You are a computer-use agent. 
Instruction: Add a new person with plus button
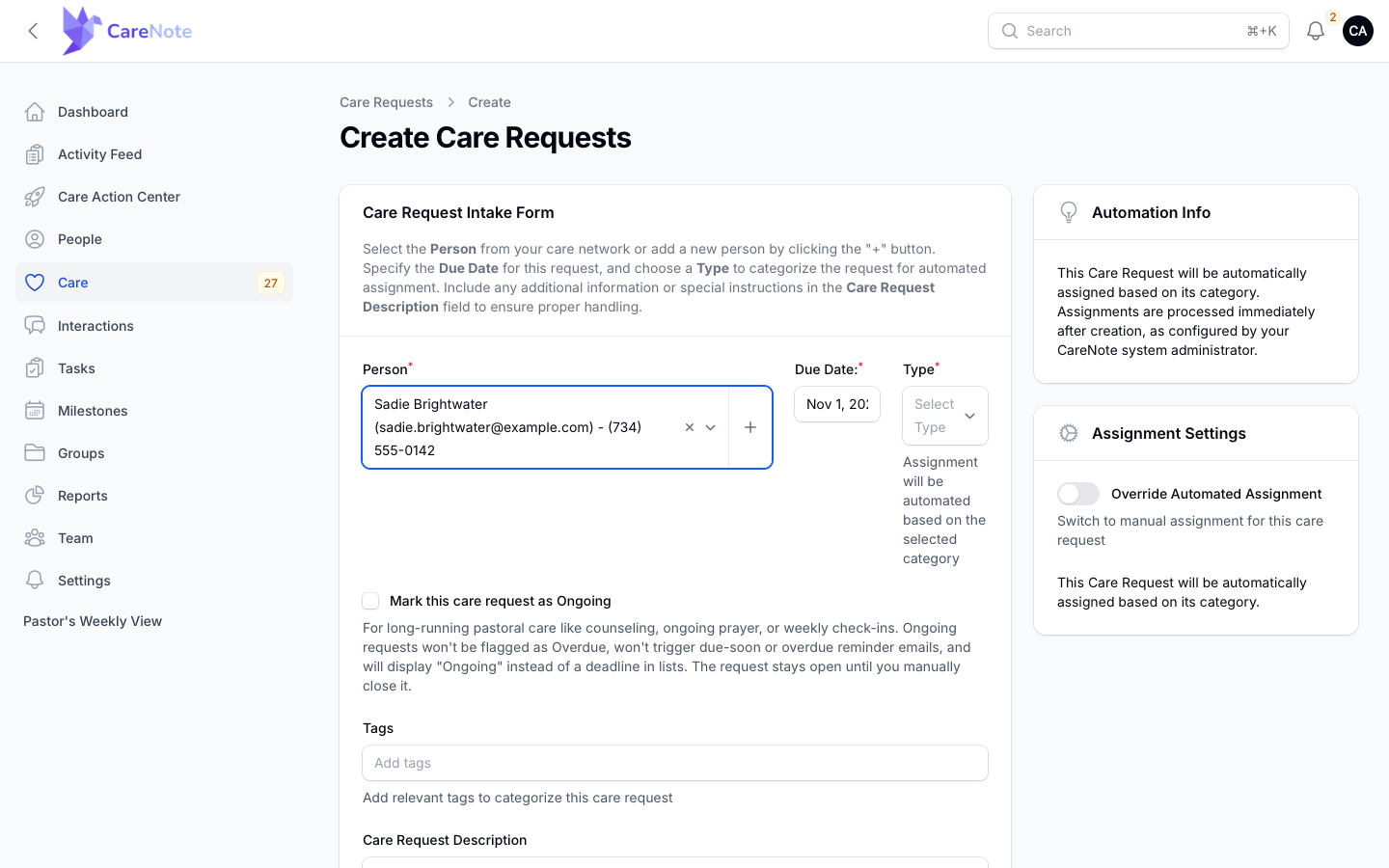click(750, 427)
